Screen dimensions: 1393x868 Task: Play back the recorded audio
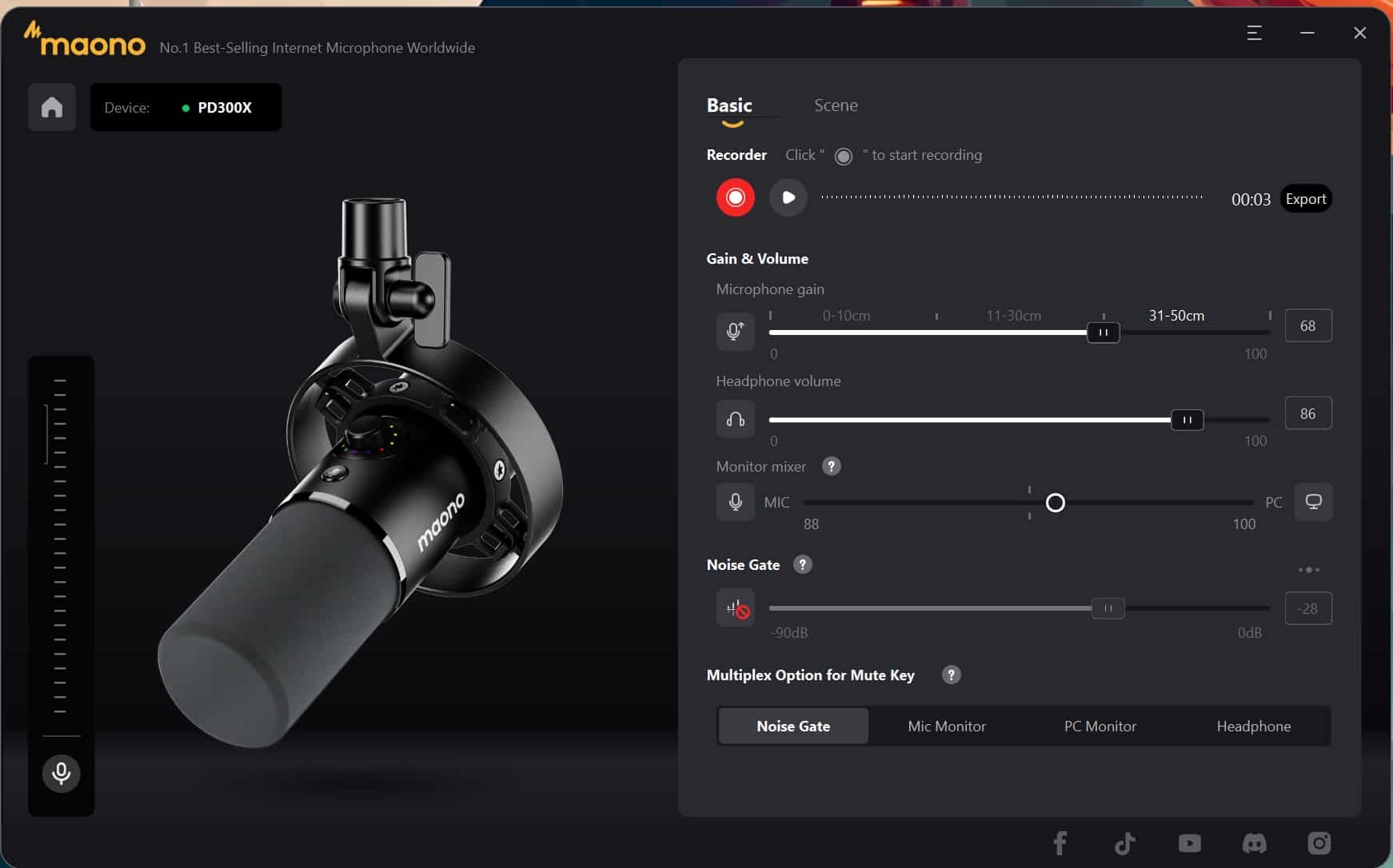tap(788, 197)
